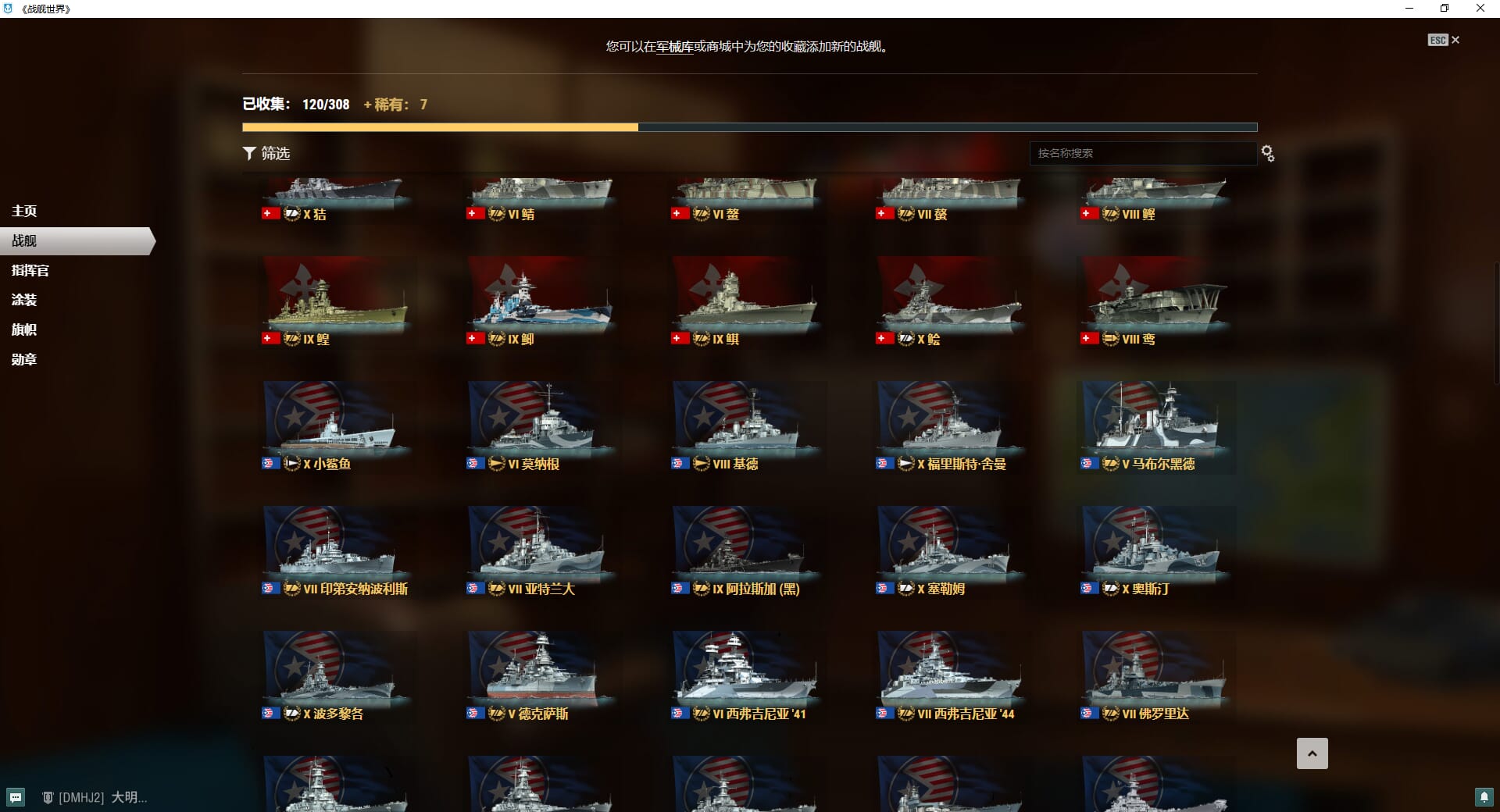1500x812 pixels.
Task: Select the 指挥官 sidebar tab
Action: tap(30, 270)
